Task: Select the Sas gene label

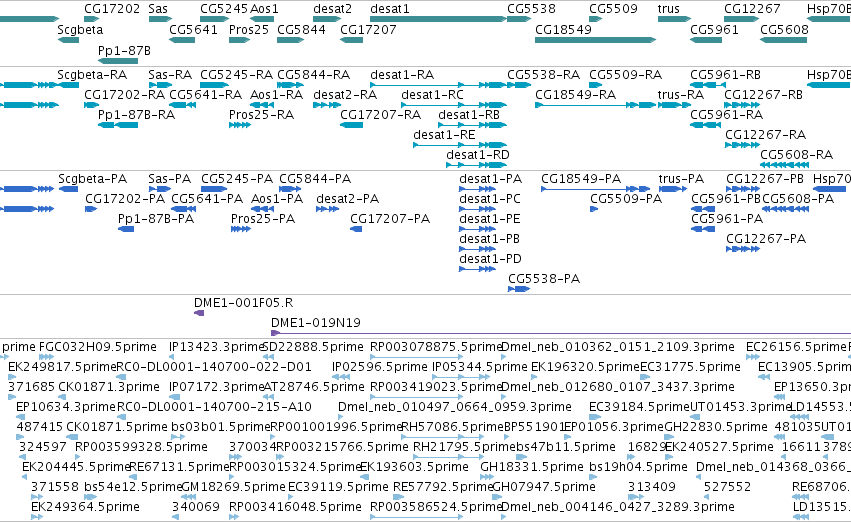Action: click(158, 9)
